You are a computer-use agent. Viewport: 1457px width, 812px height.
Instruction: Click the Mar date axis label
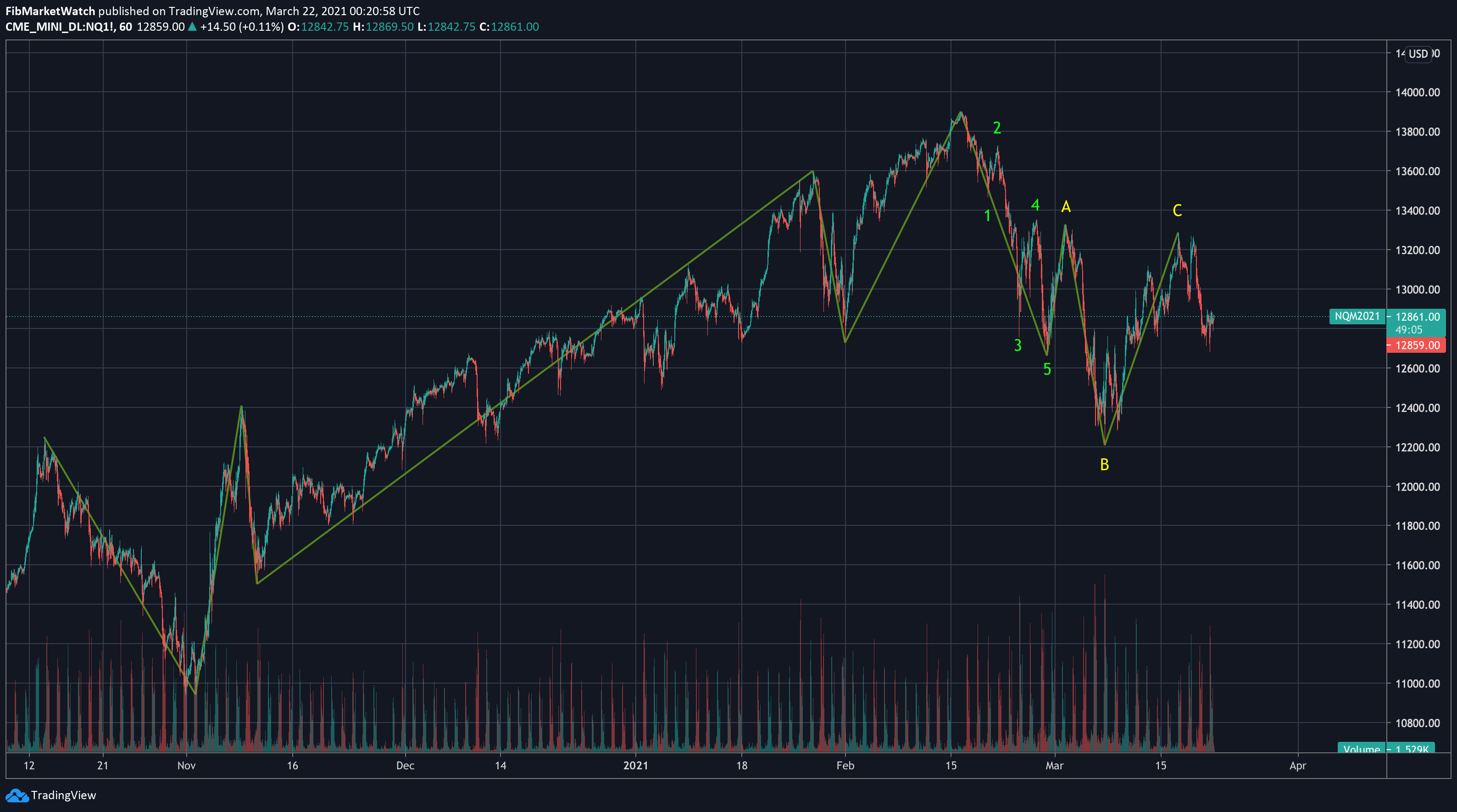(1054, 766)
